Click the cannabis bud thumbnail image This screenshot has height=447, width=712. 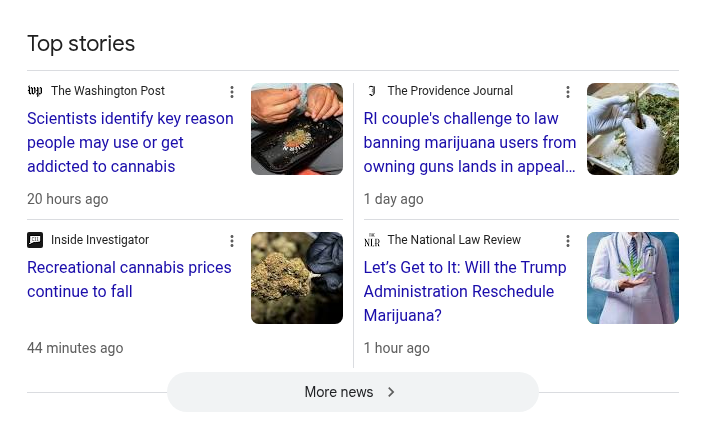[297, 278]
